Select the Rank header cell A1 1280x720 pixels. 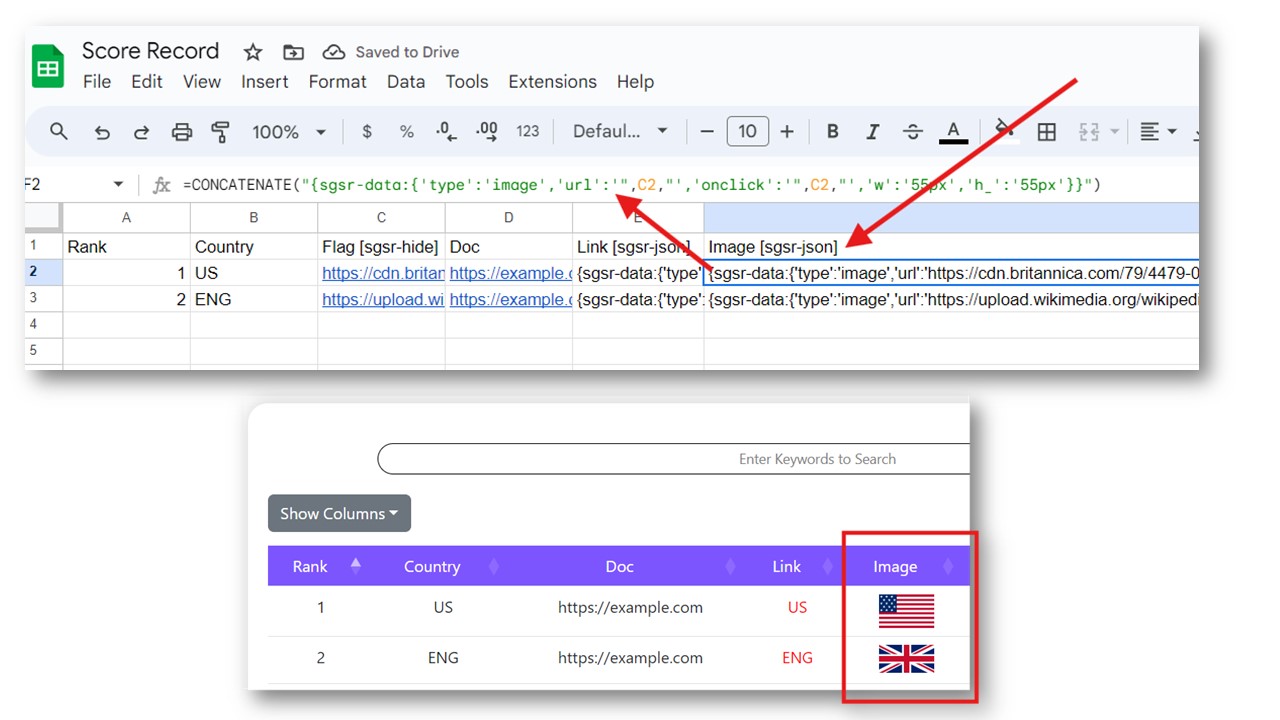(127, 247)
